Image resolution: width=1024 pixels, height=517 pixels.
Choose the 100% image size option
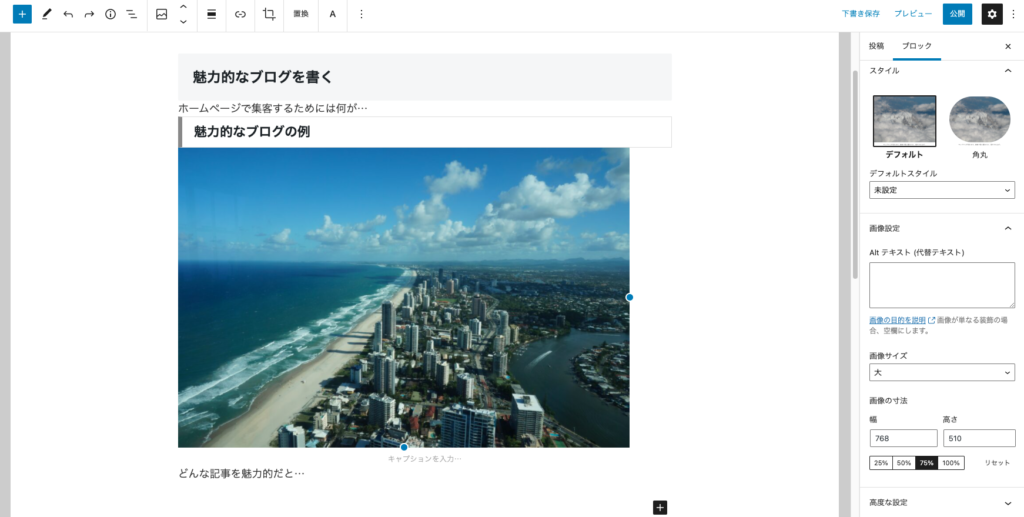[951, 463]
